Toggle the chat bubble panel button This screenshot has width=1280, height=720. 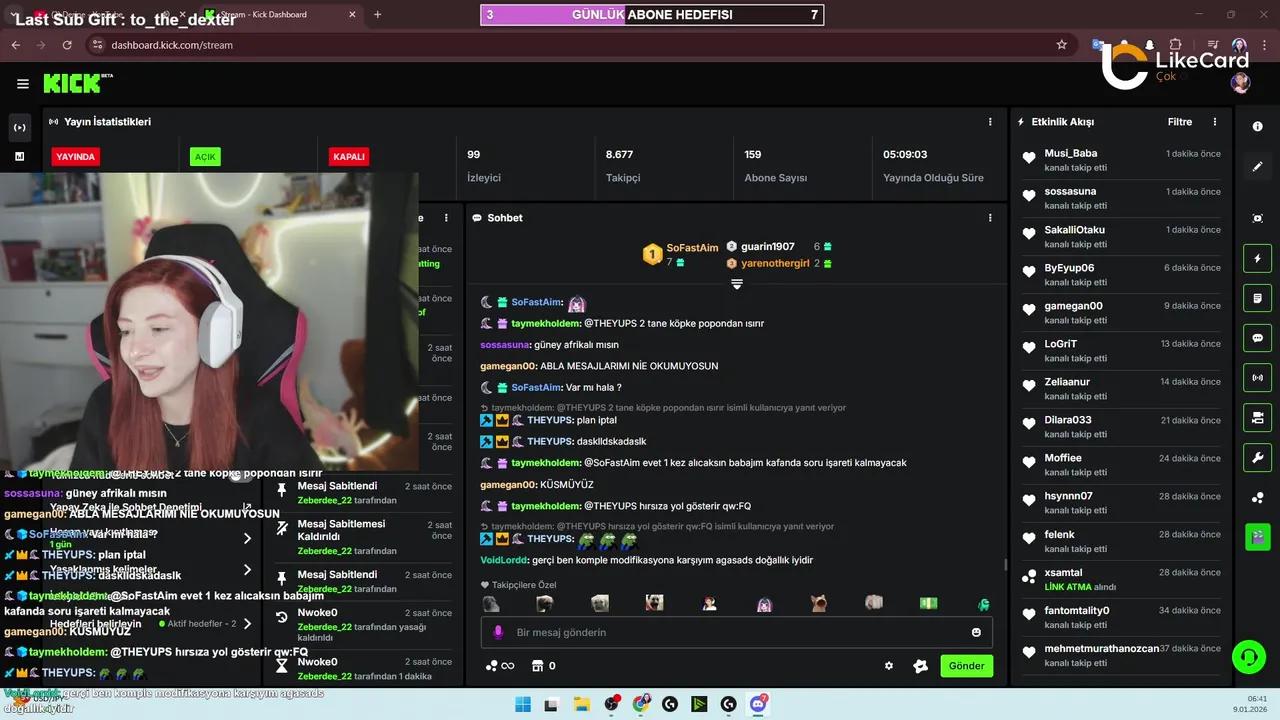[1258, 338]
